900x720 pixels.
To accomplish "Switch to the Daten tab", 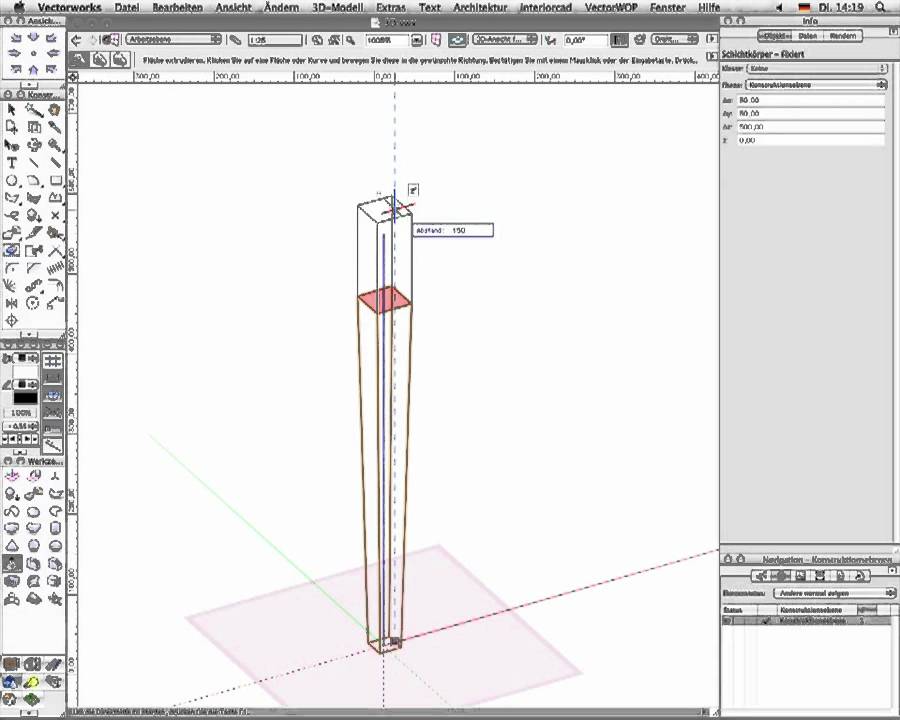I will (x=808, y=36).
